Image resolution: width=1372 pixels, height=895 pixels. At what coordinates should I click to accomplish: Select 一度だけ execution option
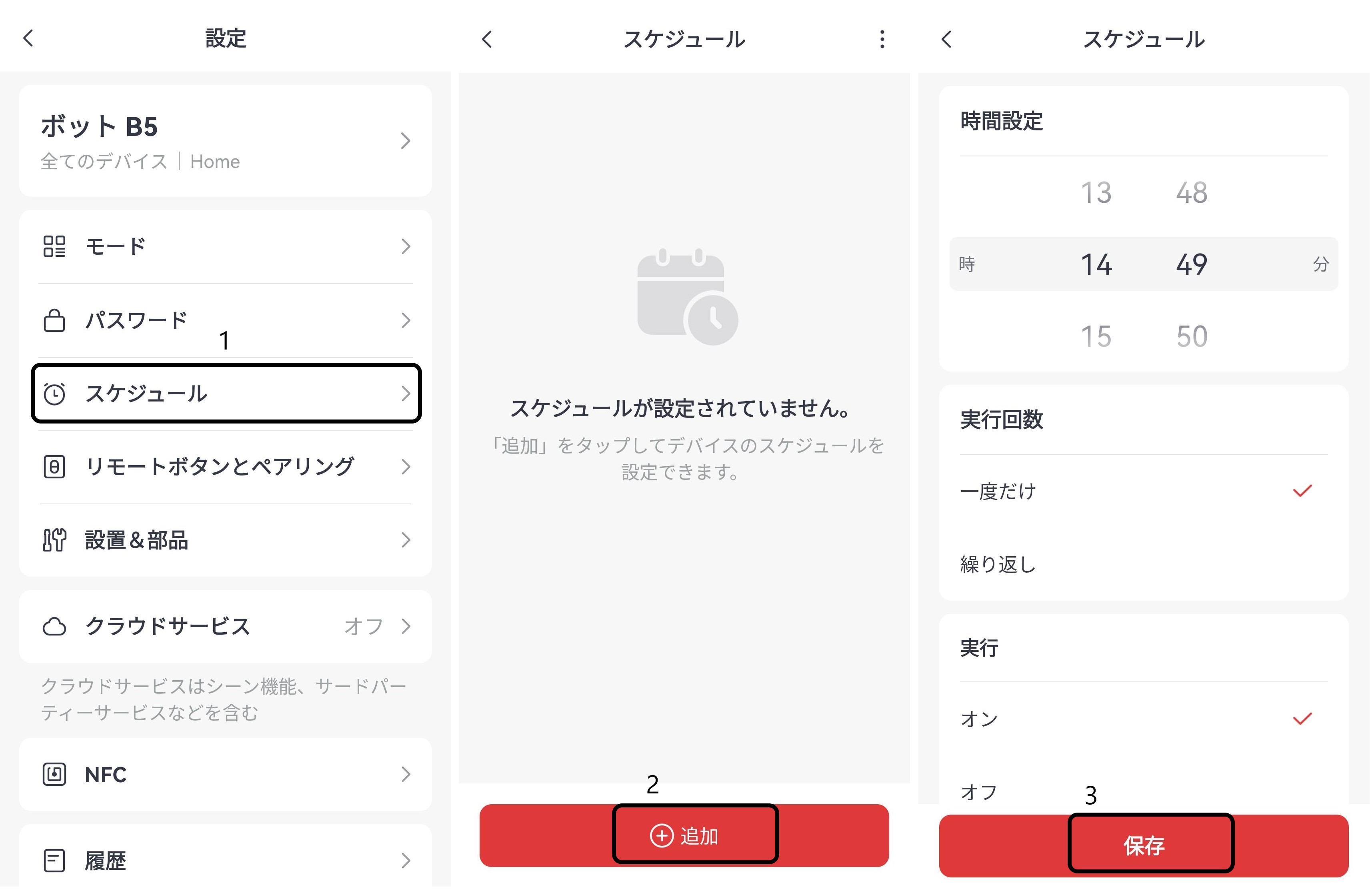point(1144,491)
